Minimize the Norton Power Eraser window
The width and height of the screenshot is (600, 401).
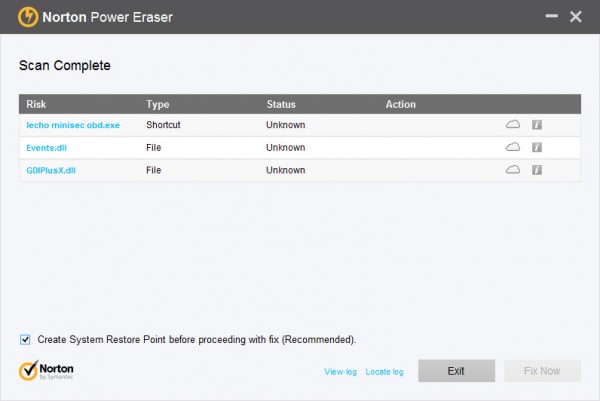(x=551, y=16)
